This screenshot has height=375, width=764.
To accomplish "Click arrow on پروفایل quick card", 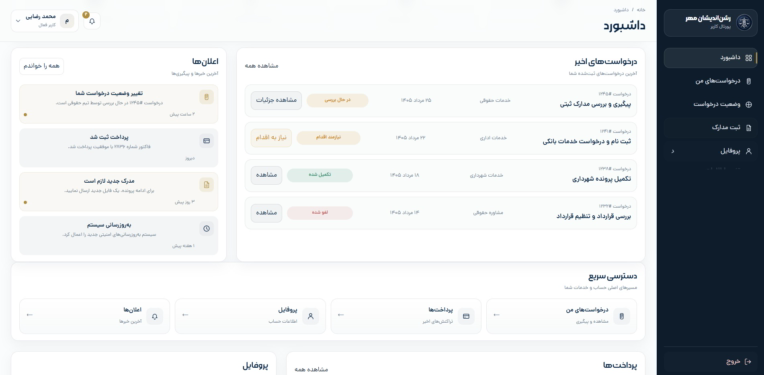I will [x=185, y=315].
